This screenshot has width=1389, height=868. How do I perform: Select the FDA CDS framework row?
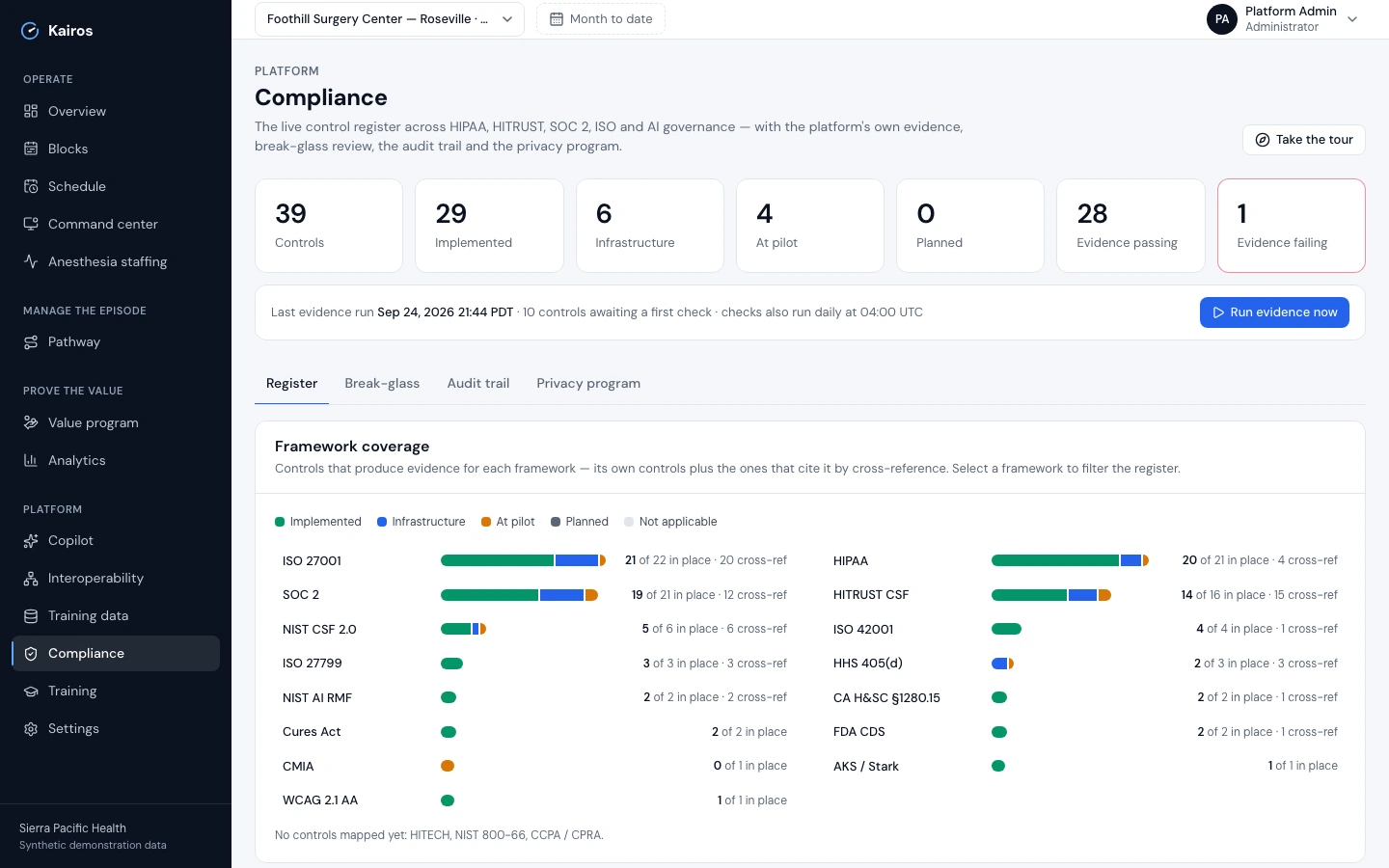click(1085, 732)
